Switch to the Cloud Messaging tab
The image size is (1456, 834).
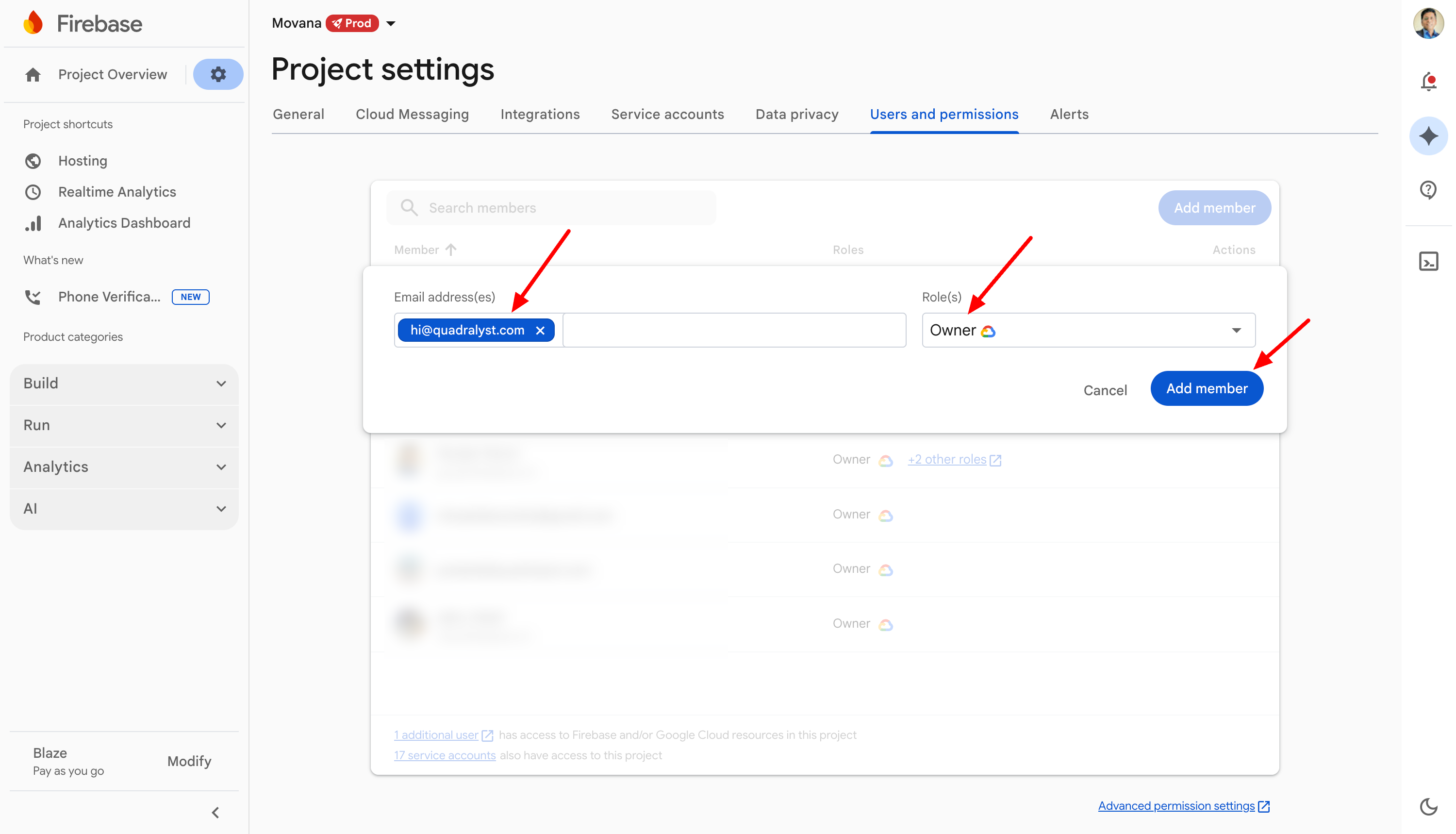[x=412, y=115]
